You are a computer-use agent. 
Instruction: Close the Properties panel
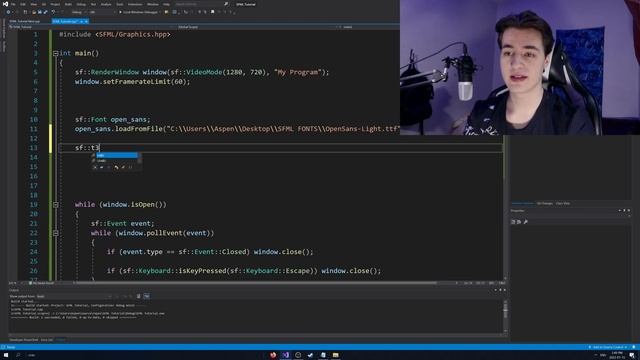(x=629, y=210)
